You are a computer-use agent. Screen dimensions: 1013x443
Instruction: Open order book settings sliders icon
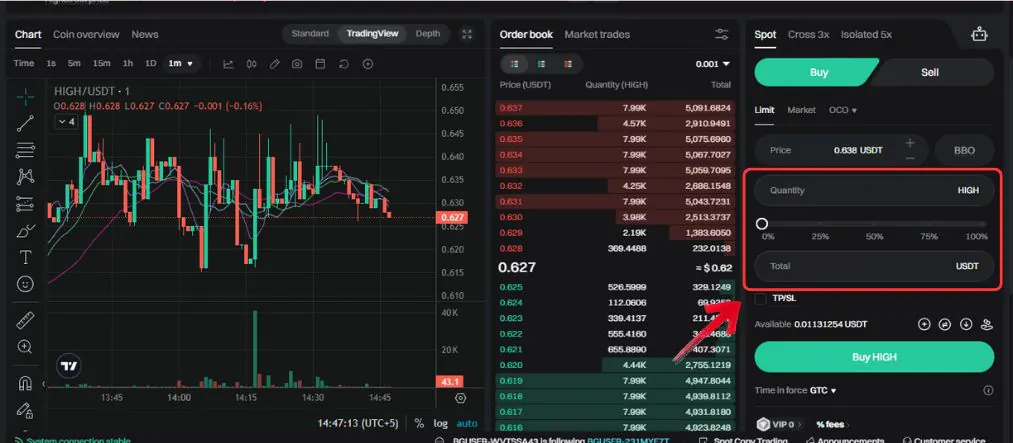click(722, 34)
